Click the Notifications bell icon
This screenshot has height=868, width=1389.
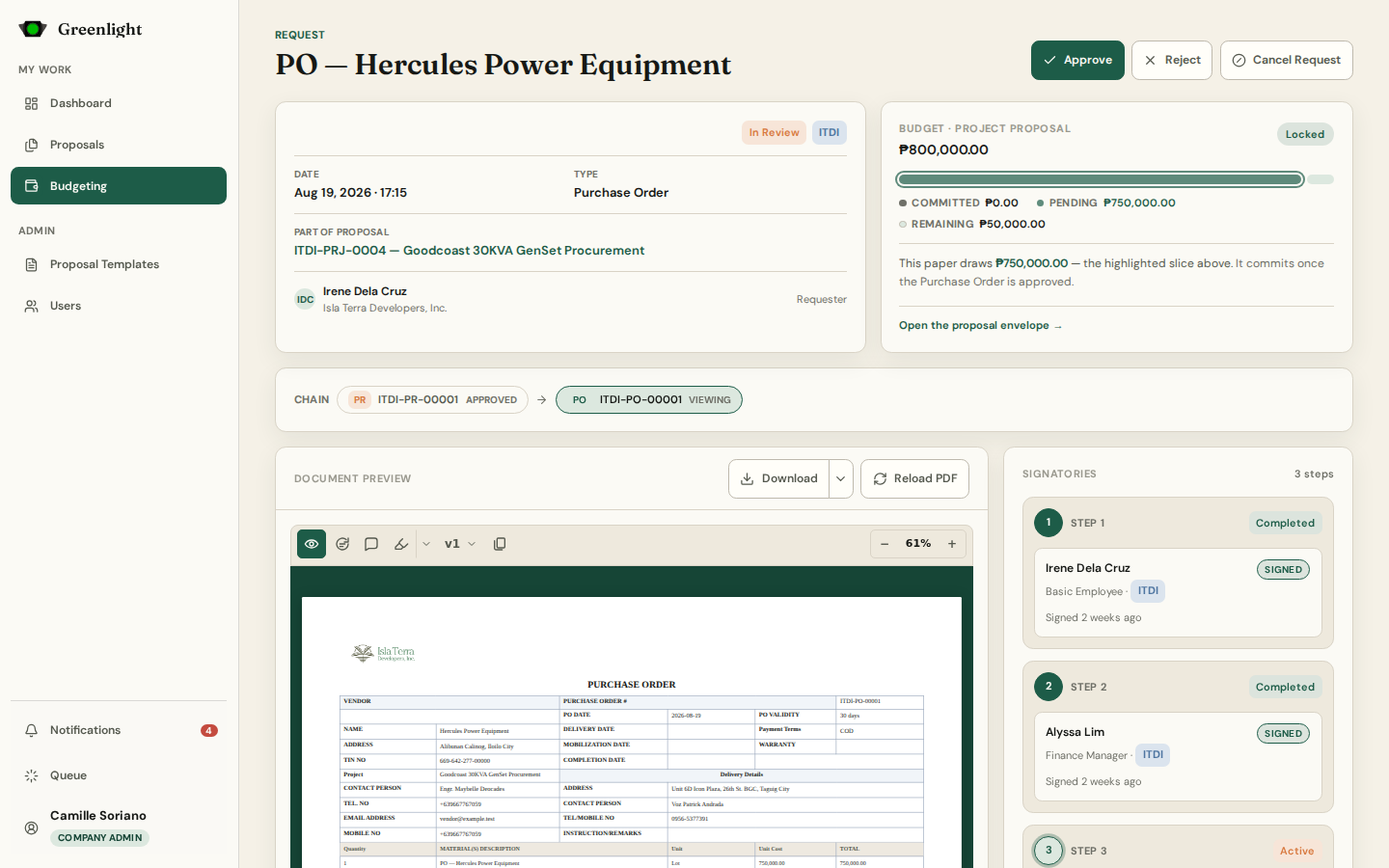click(32, 730)
